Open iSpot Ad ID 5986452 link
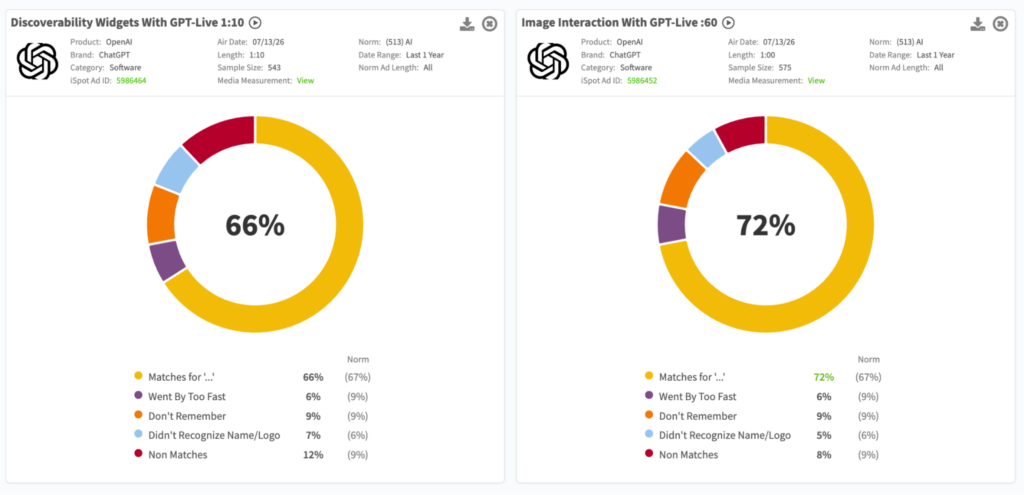Viewport: 1024px width, 495px height. 642,80
